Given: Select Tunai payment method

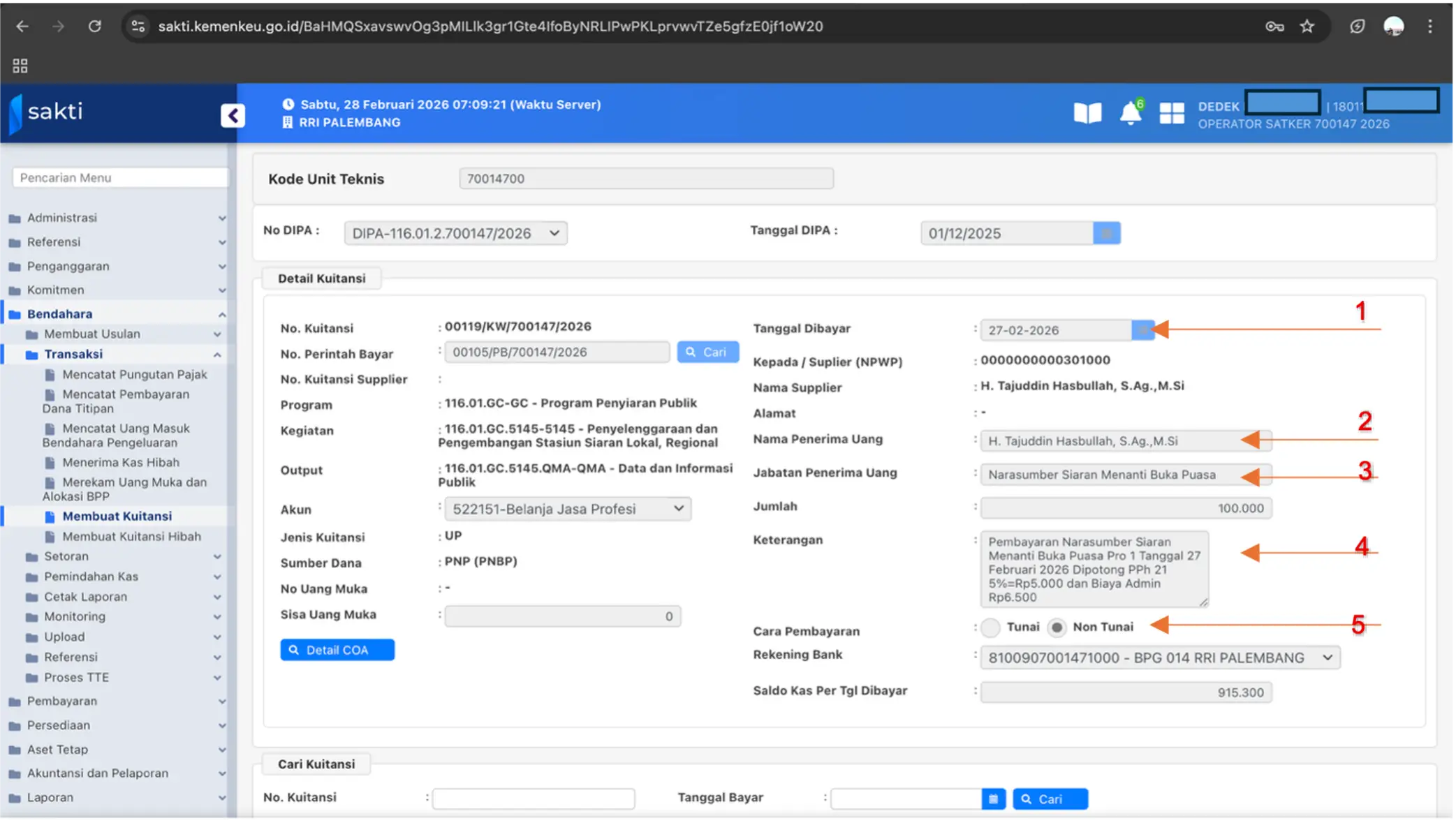Looking at the screenshot, I should 990,627.
